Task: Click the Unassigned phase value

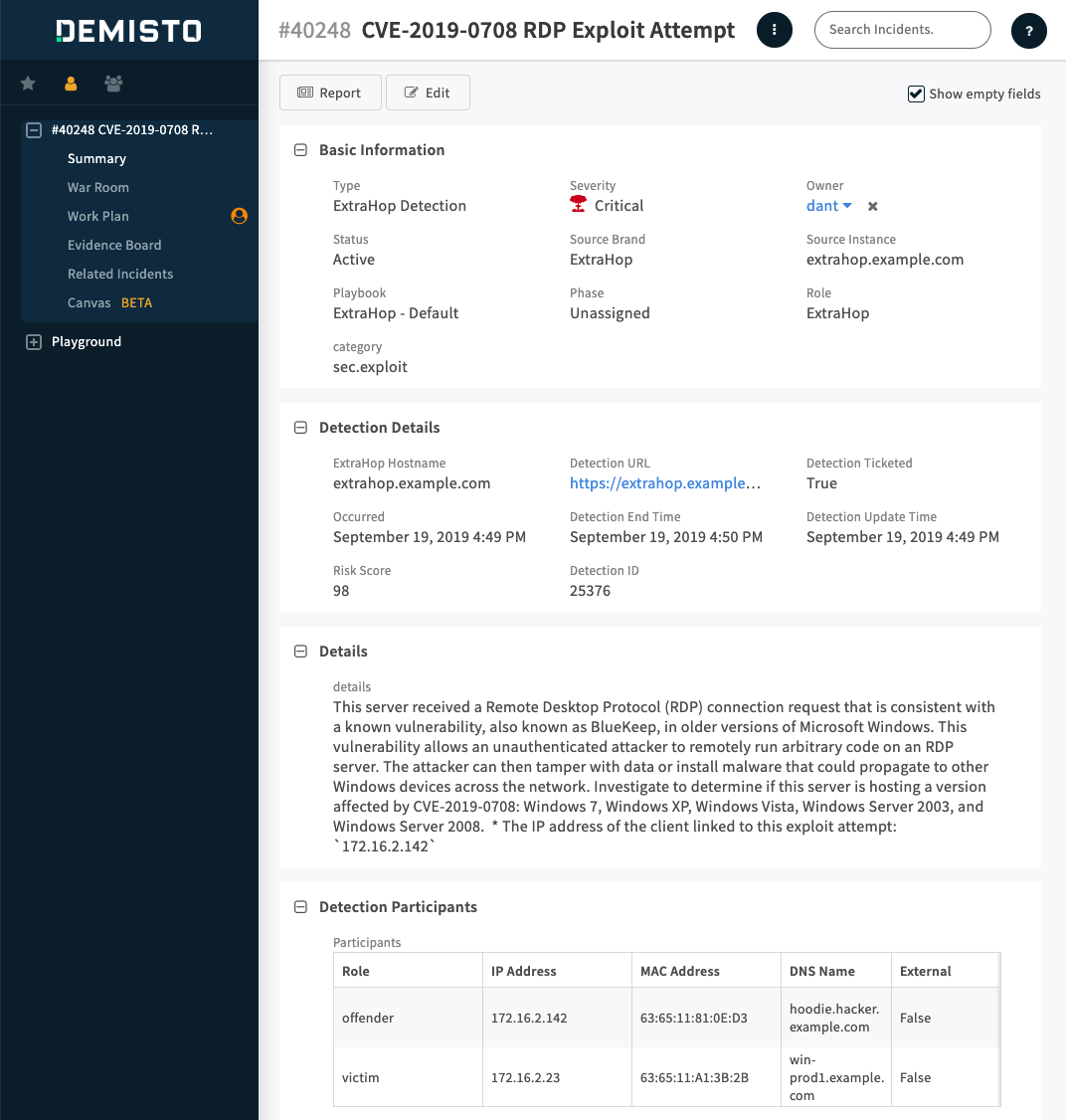Action: [610, 313]
